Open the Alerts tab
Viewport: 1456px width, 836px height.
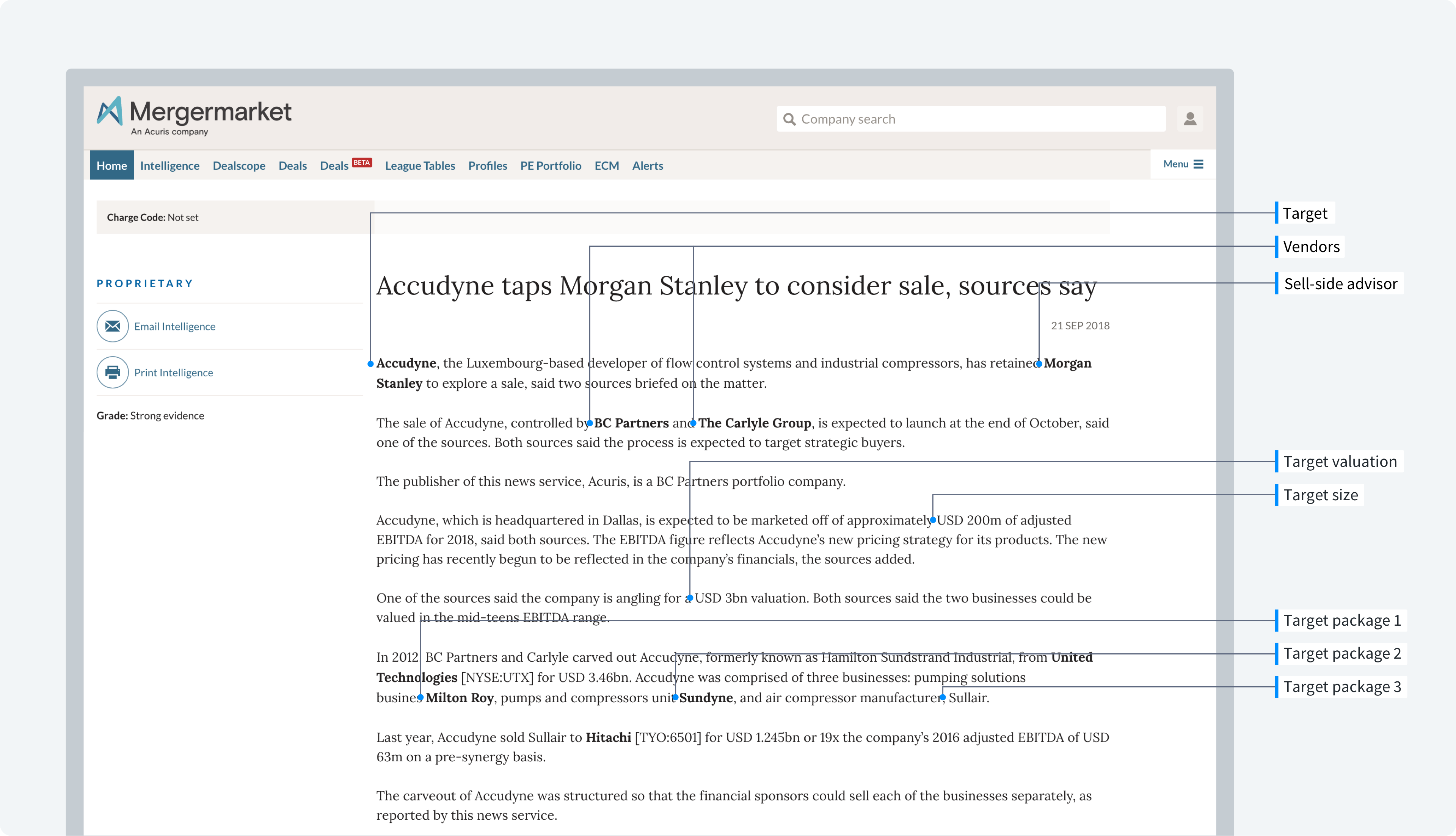[647, 165]
